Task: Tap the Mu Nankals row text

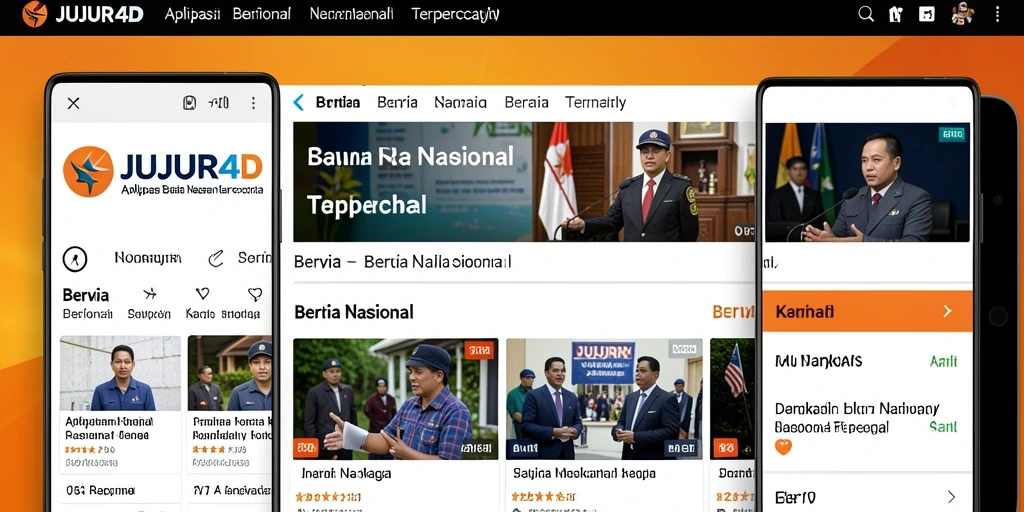Action: pos(818,361)
